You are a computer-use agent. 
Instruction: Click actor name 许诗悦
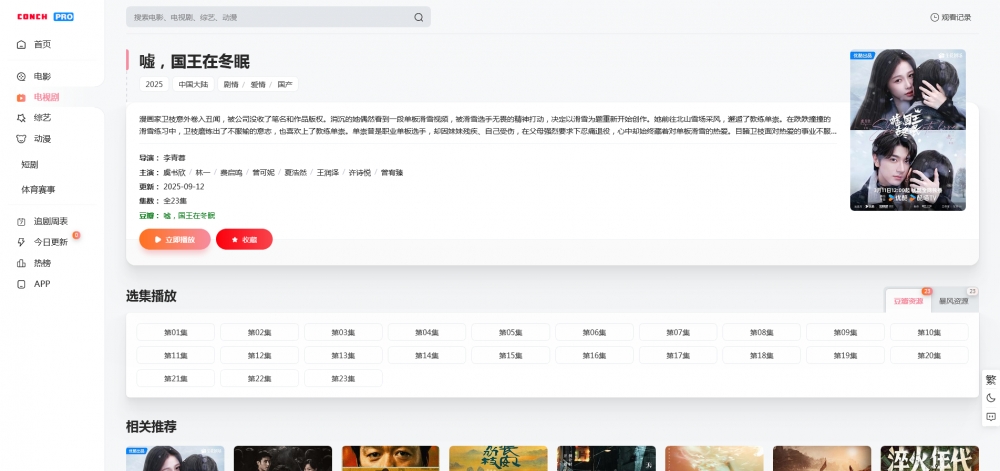coord(360,173)
